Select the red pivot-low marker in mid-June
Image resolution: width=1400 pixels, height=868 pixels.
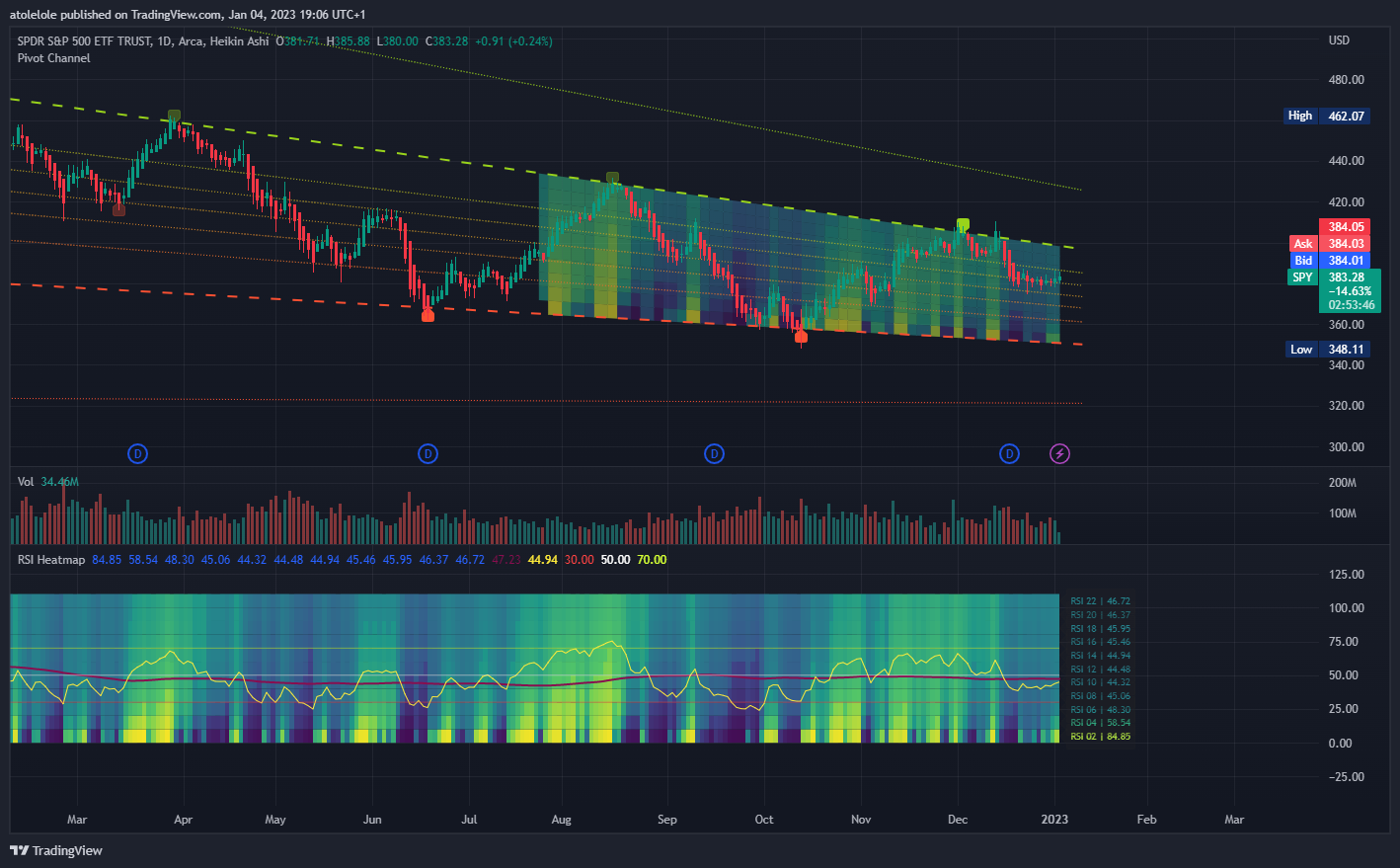coord(428,316)
